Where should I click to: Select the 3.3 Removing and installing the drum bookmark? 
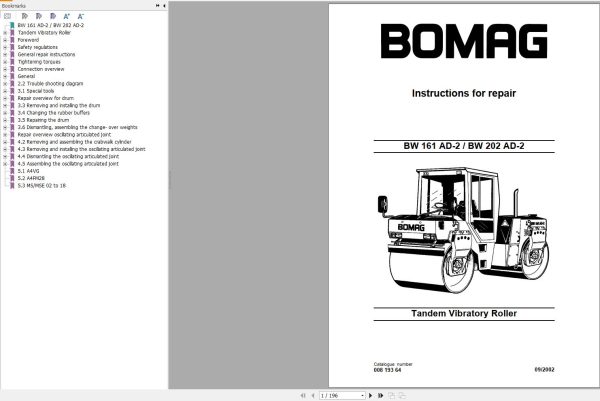tap(59, 106)
